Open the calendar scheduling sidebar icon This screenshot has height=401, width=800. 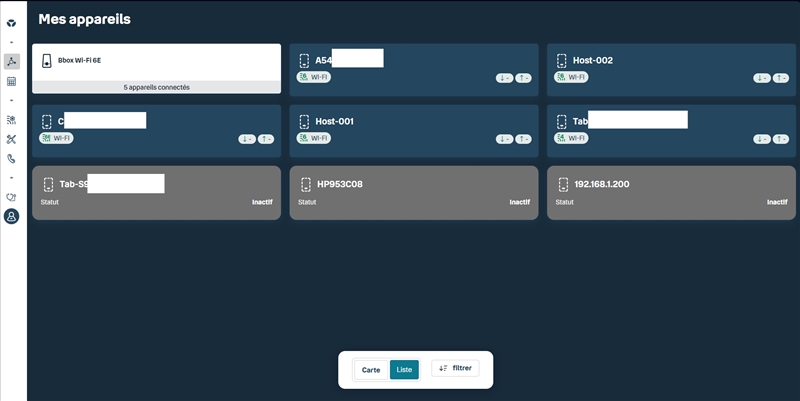tap(11, 81)
